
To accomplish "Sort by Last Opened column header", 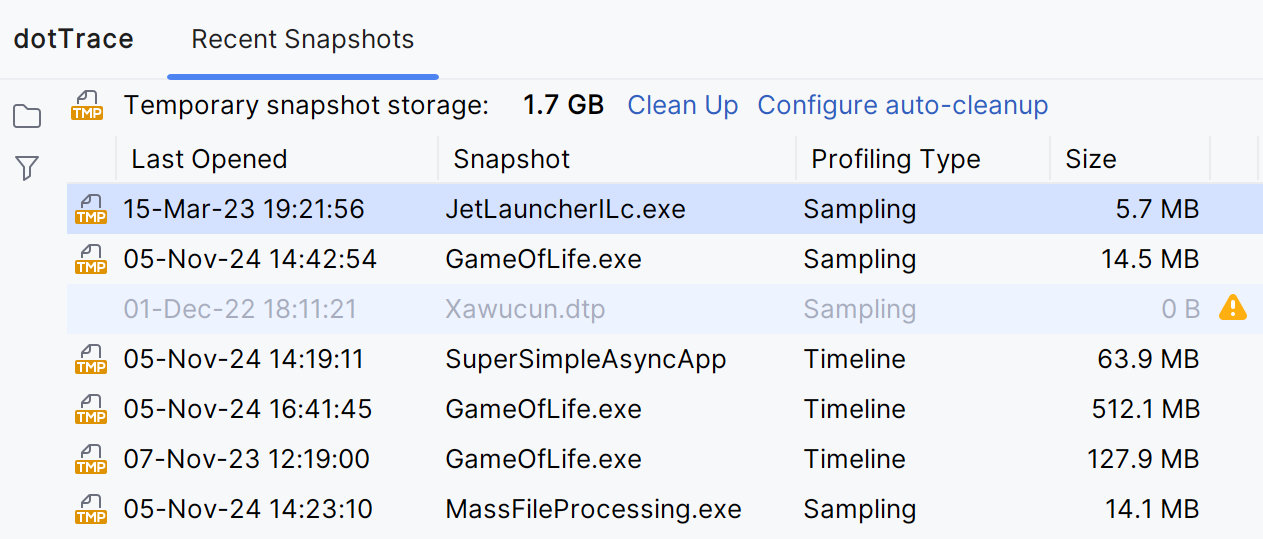I will point(209,159).
